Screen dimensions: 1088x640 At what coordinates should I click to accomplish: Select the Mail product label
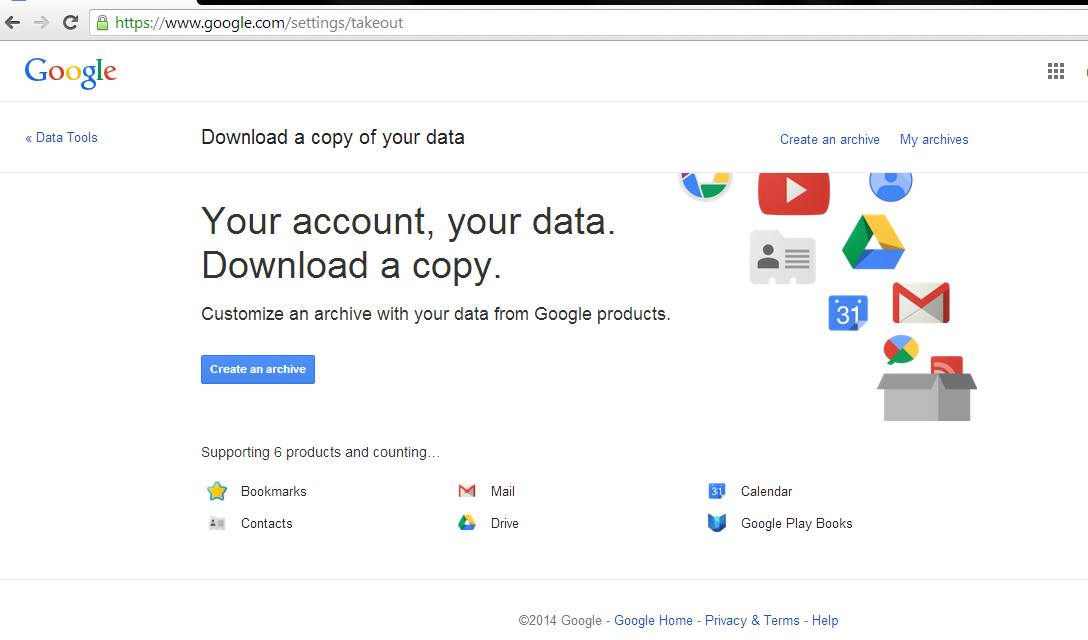(502, 491)
